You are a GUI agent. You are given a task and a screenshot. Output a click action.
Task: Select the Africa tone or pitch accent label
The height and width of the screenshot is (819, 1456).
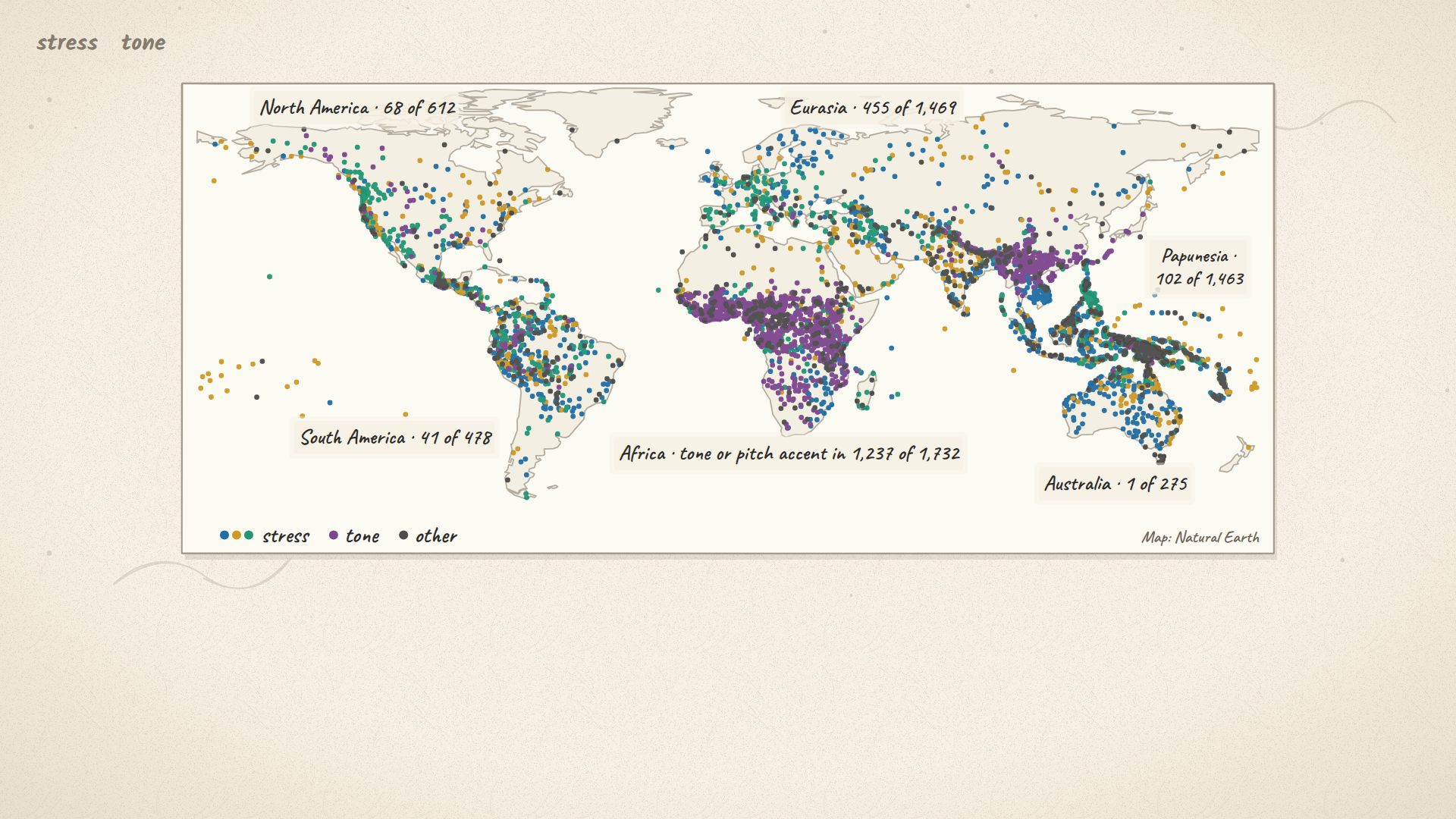[x=789, y=453]
